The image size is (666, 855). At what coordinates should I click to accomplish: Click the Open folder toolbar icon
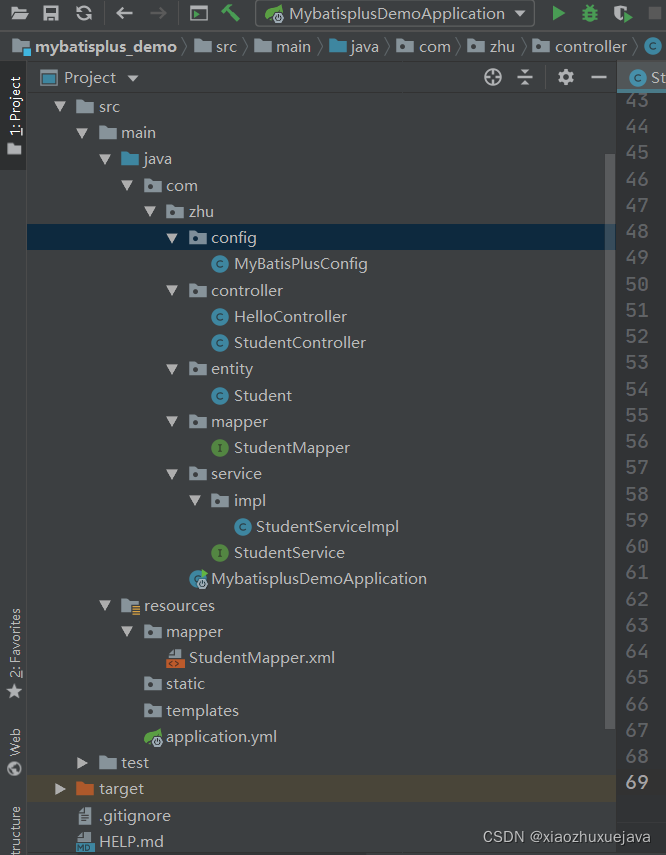click(20, 14)
